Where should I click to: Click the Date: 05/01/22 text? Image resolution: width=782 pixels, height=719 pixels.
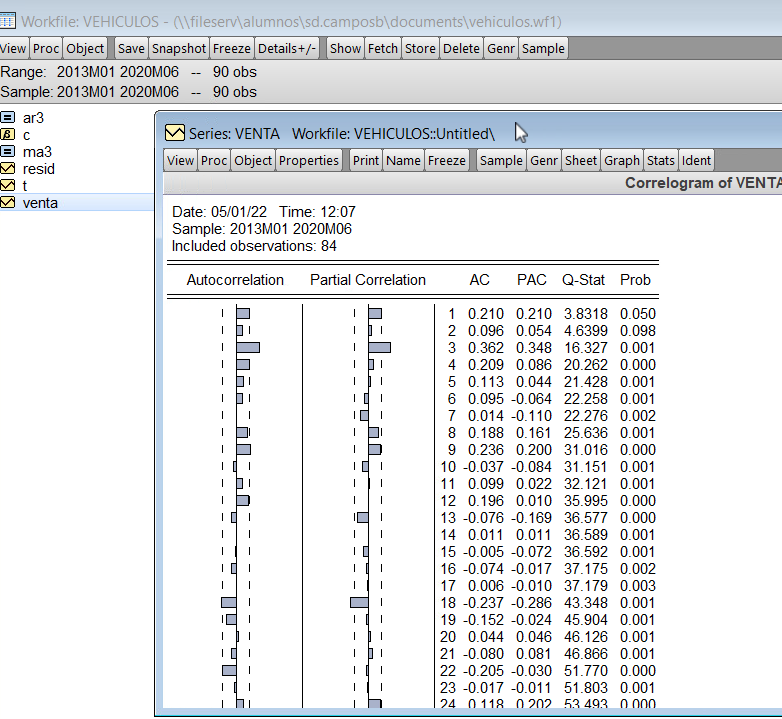pos(219,212)
